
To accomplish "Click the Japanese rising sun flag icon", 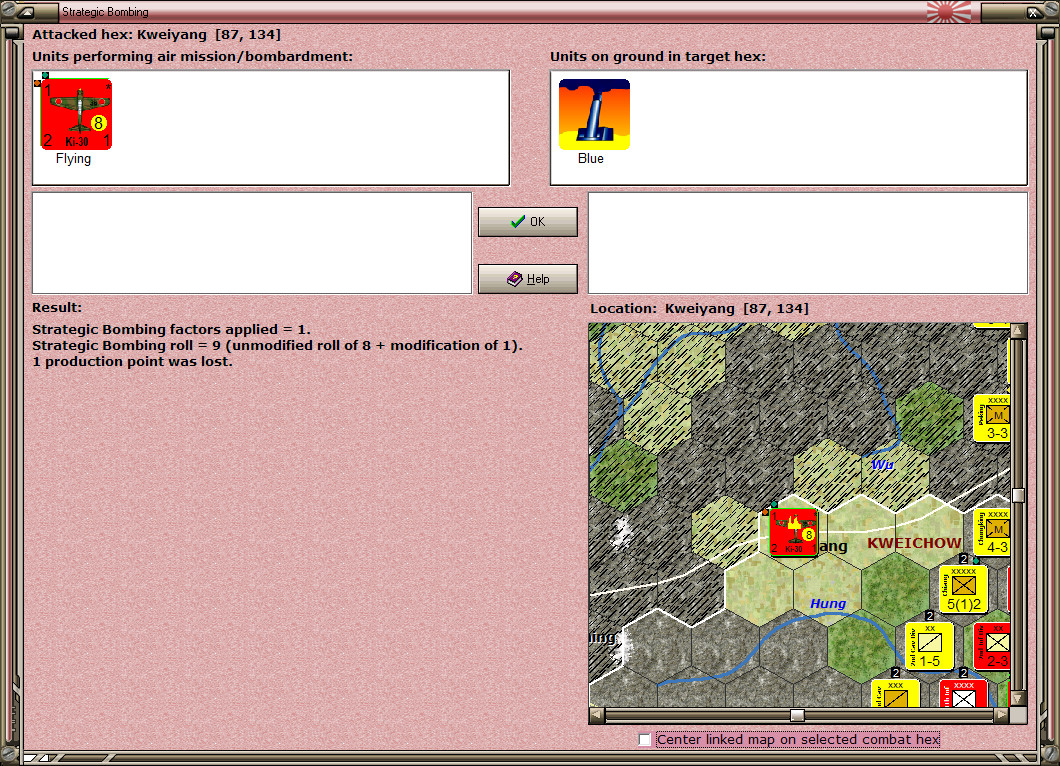I will pyautogui.click(x=948, y=11).
